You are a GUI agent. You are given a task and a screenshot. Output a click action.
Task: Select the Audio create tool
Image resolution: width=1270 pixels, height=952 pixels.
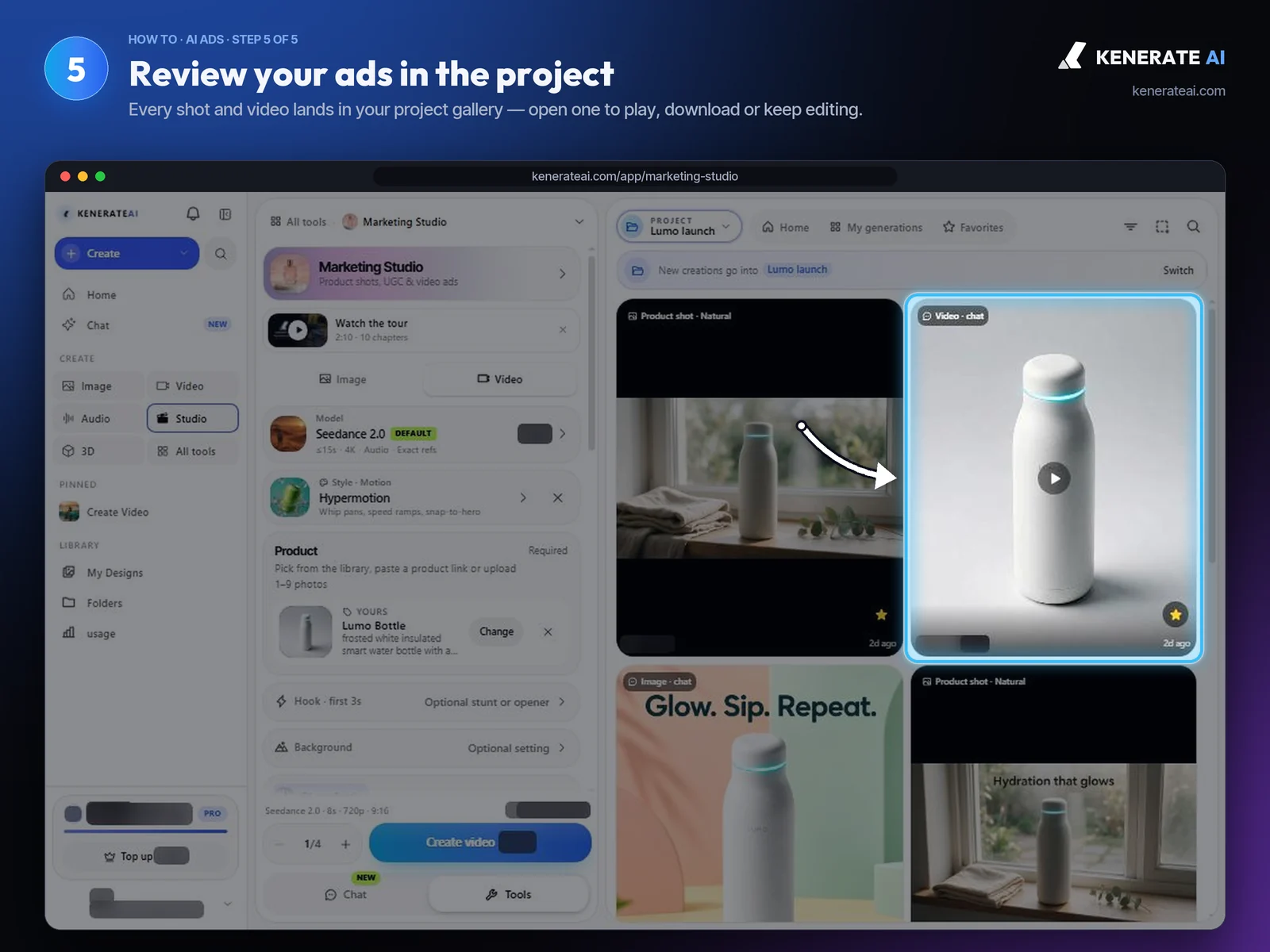pyautogui.click(x=100, y=419)
